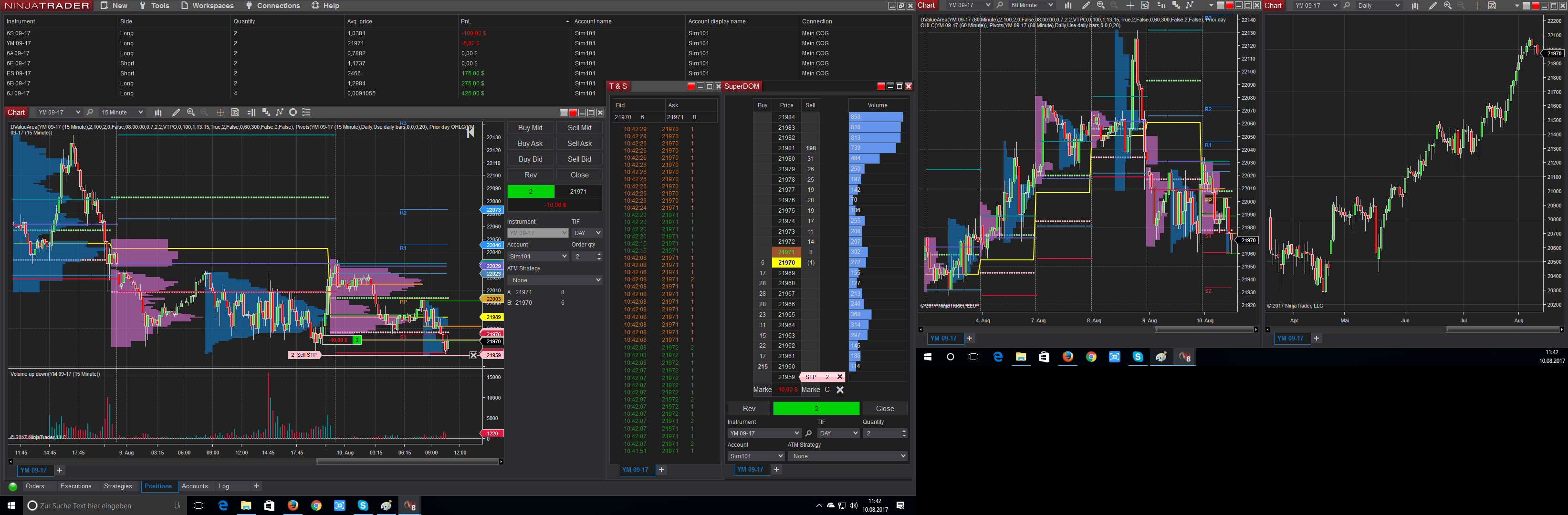Image resolution: width=1568 pixels, height=515 pixels.
Task: Open the Workspaces menu
Action: click(x=207, y=5)
